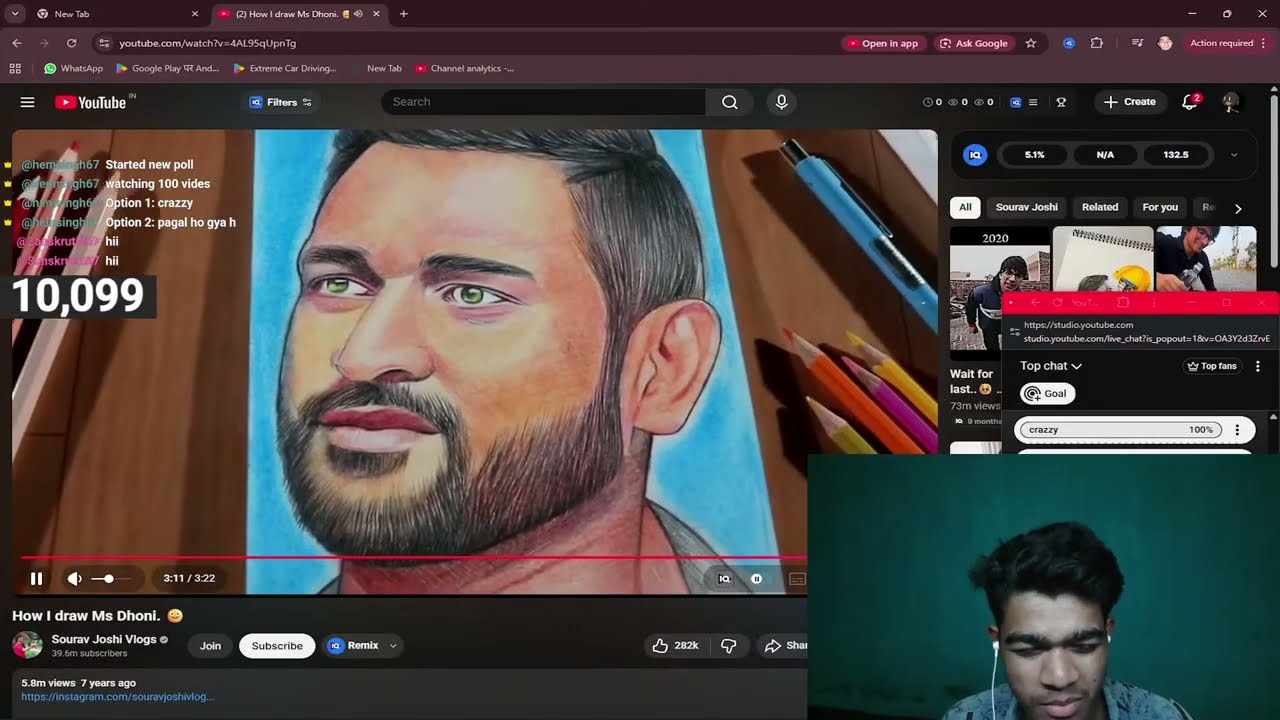1280x720 pixels.
Task: Open the vidIQ Filters button
Action: click(280, 102)
